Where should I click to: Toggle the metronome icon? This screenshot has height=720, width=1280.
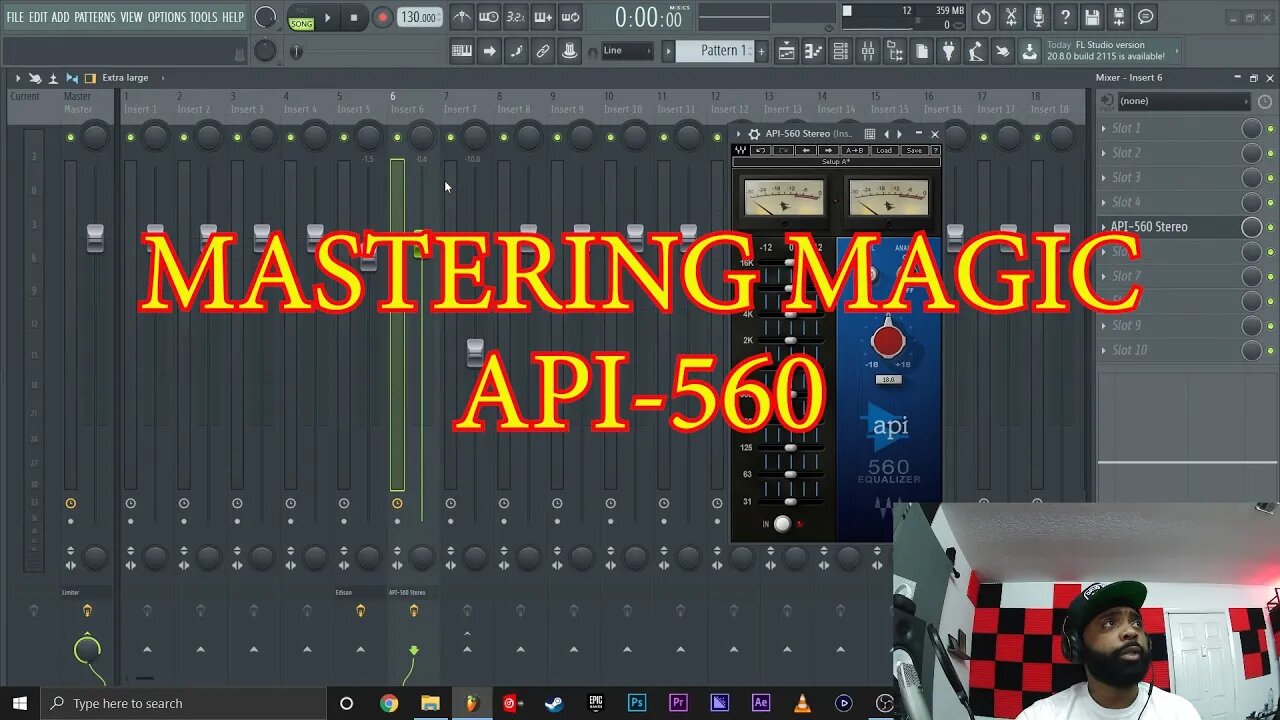click(x=461, y=17)
